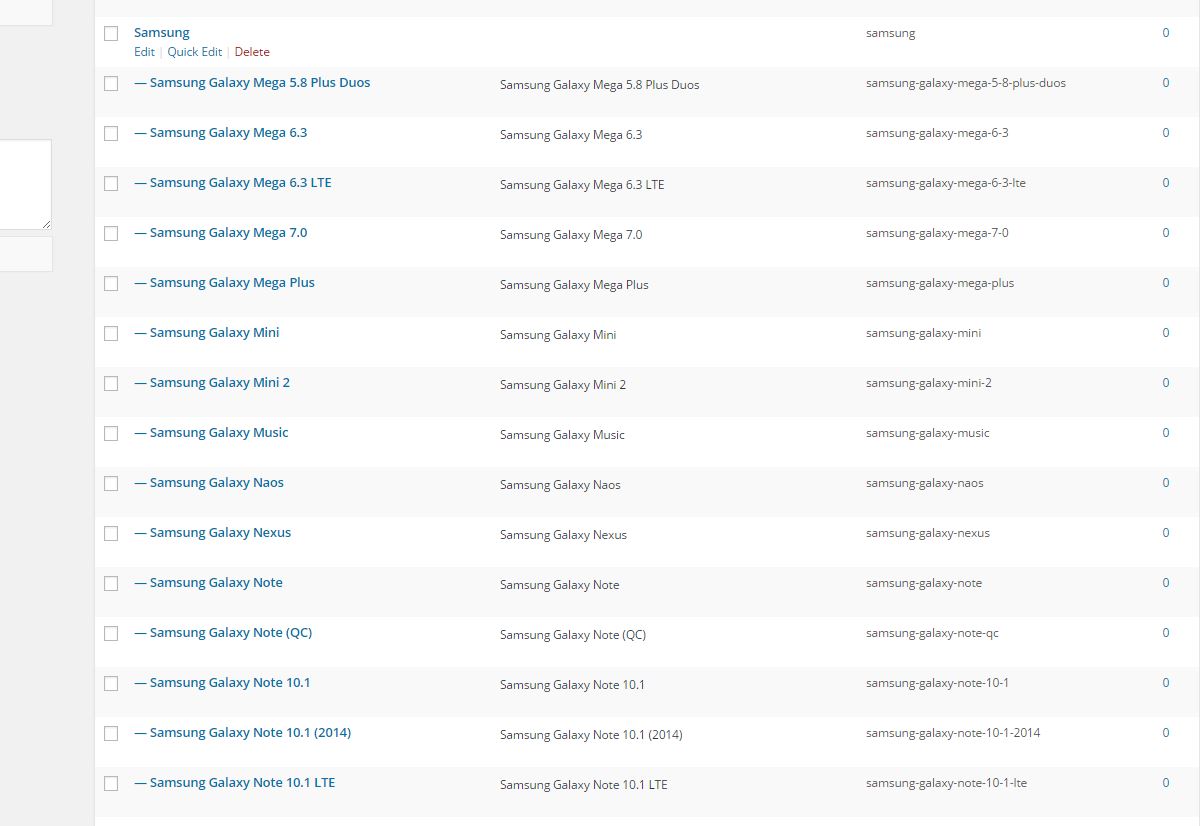
Task: Select checkbox for Samsung Galaxy Mega 6.3
Action: 111,134
